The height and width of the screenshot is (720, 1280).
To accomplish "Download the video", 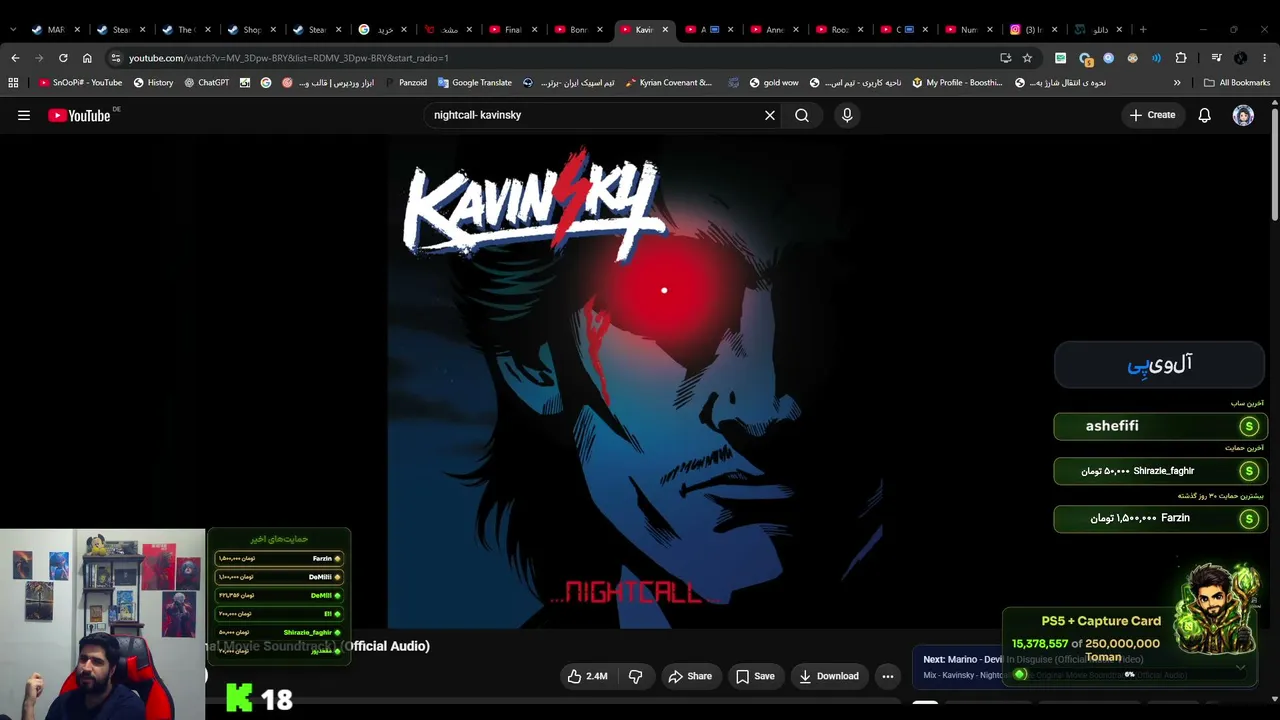I will 828,676.
